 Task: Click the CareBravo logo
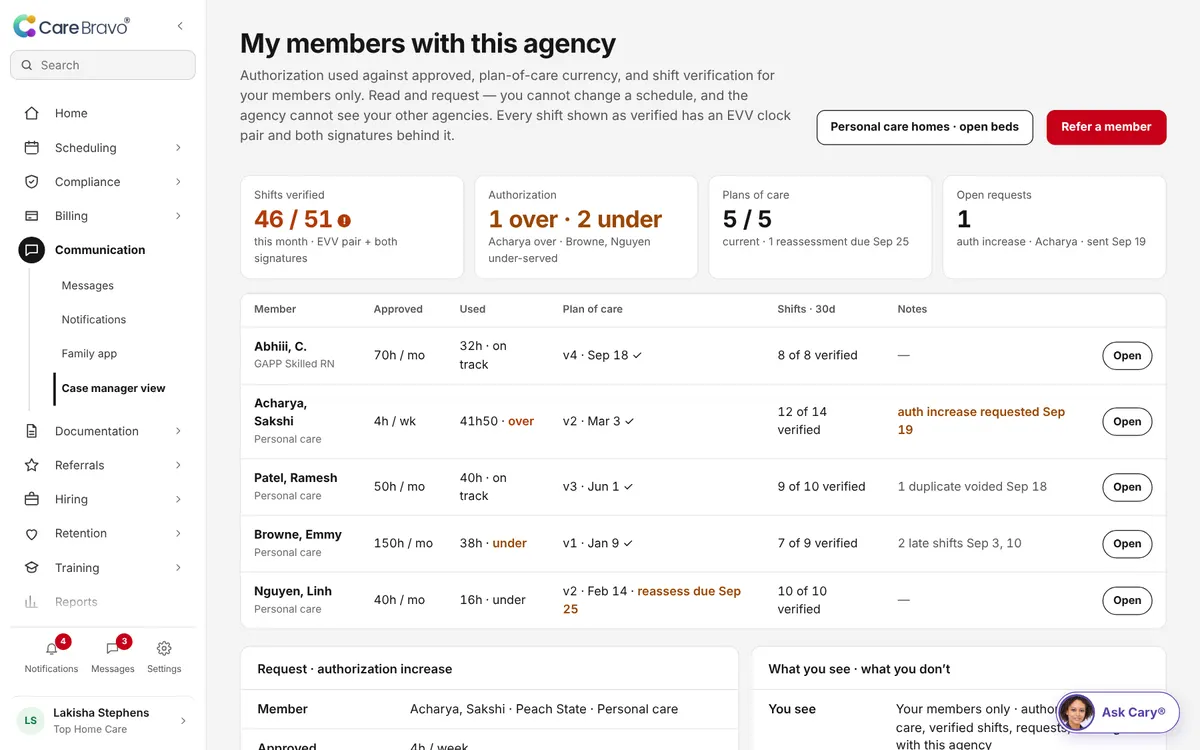[71, 27]
